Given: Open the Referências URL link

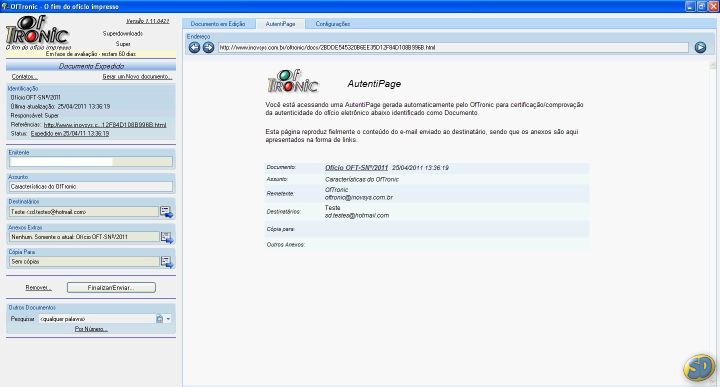Looking at the screenshot, I should [105, 125].
